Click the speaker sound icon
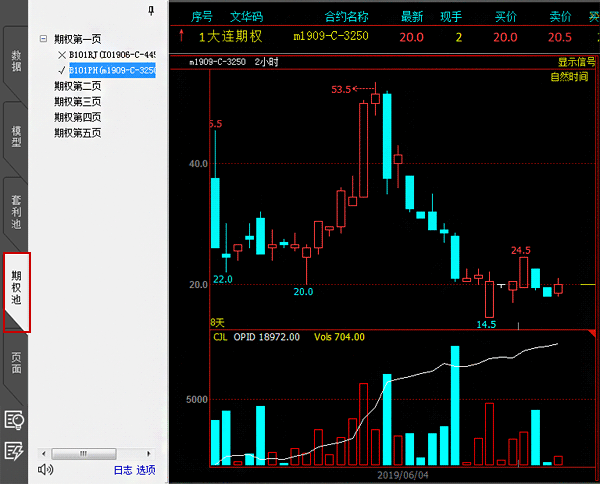The image size is (600, 484). pos(46,469)
